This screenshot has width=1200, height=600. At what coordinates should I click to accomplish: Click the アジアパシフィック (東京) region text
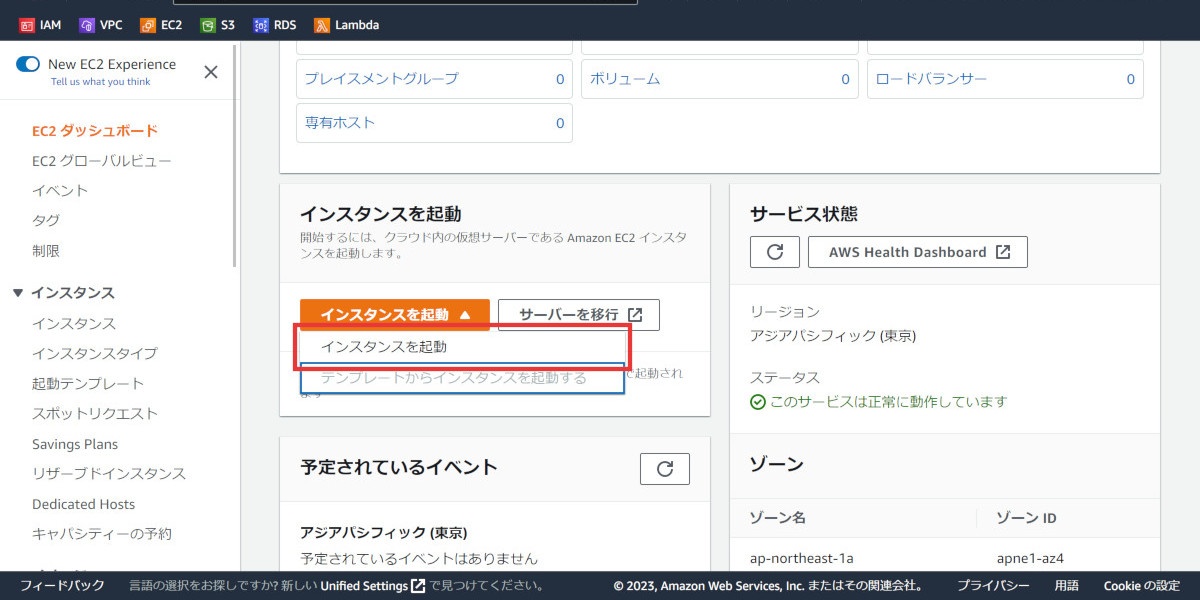point(833,336)
